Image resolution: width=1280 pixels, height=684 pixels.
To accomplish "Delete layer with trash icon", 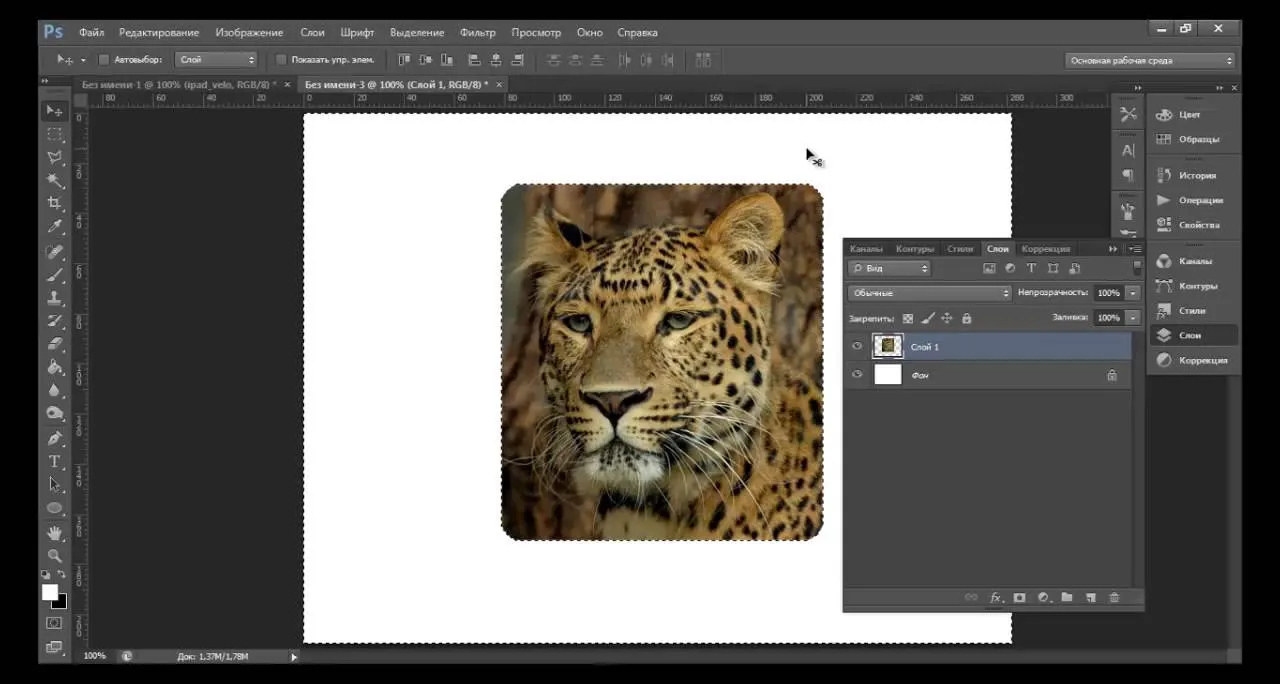I will click(1114, 597).
